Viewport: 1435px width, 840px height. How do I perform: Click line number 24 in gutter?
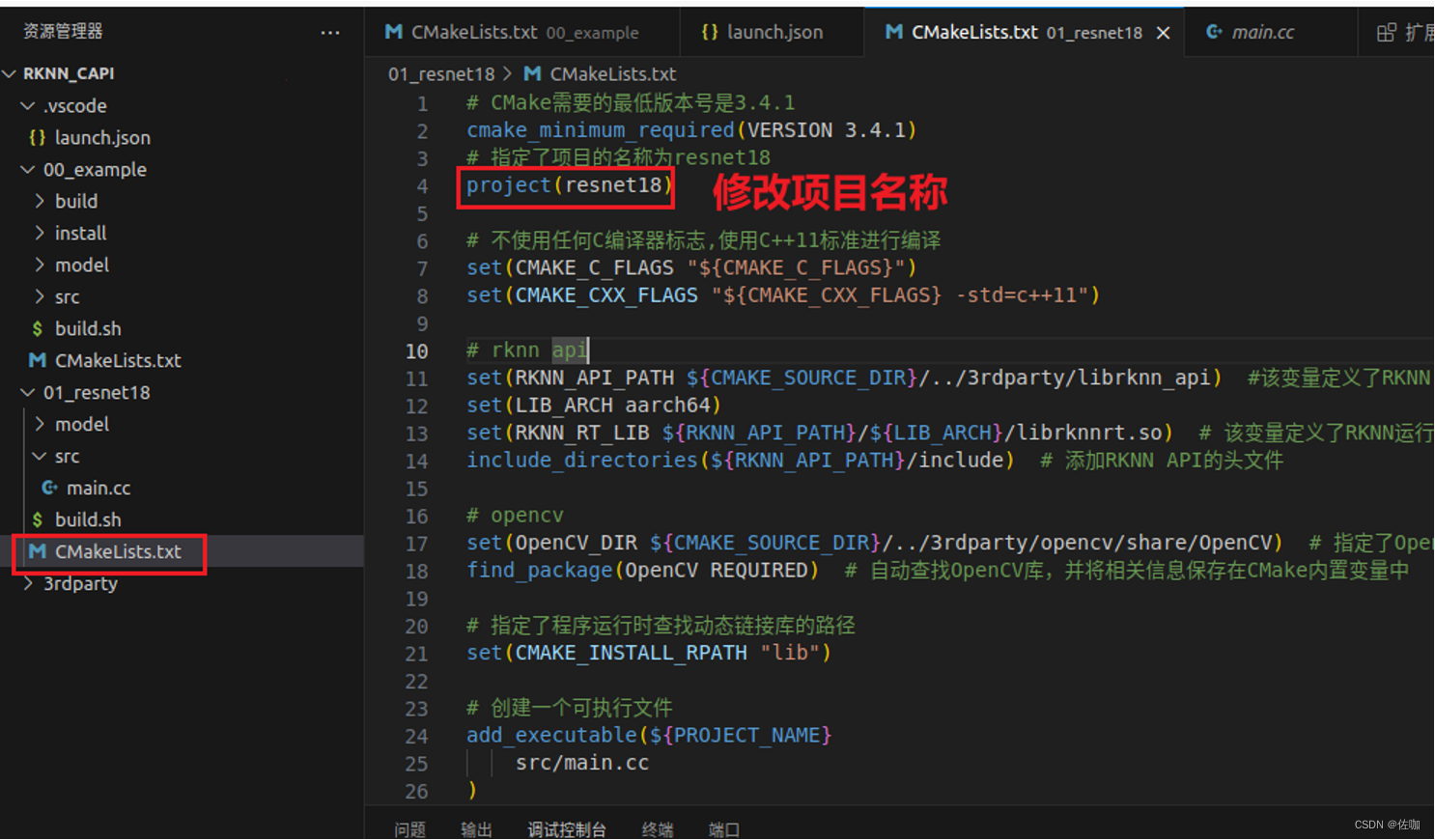tap(417, 737)
